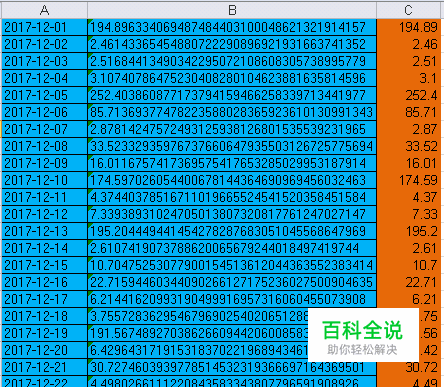Select the 2017-12-19 cell
Image resolution: width=444 pixels, height=387 pixels.
pyautogui.click(x=44, y=333)
